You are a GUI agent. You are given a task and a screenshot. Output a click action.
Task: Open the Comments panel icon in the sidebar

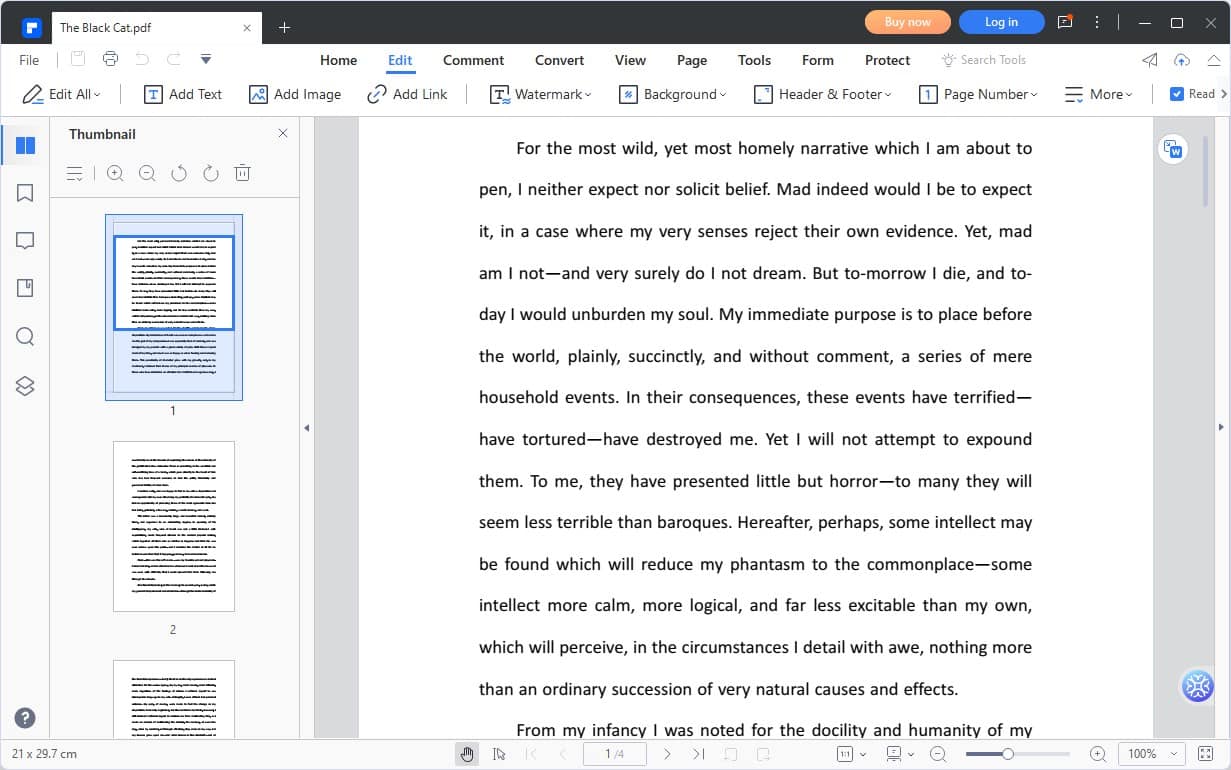[25, 241]
